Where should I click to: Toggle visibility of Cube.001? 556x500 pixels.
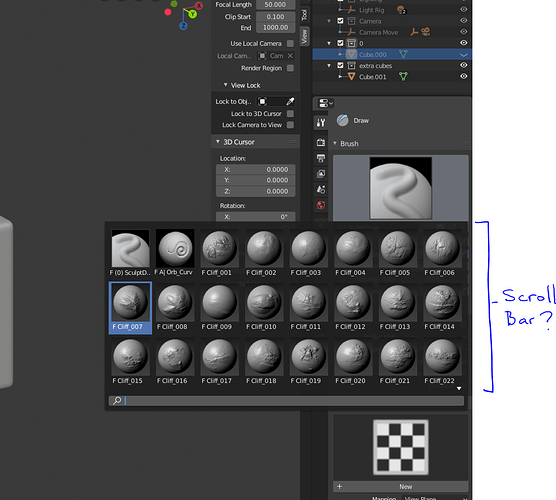click(x=463, y=76)
